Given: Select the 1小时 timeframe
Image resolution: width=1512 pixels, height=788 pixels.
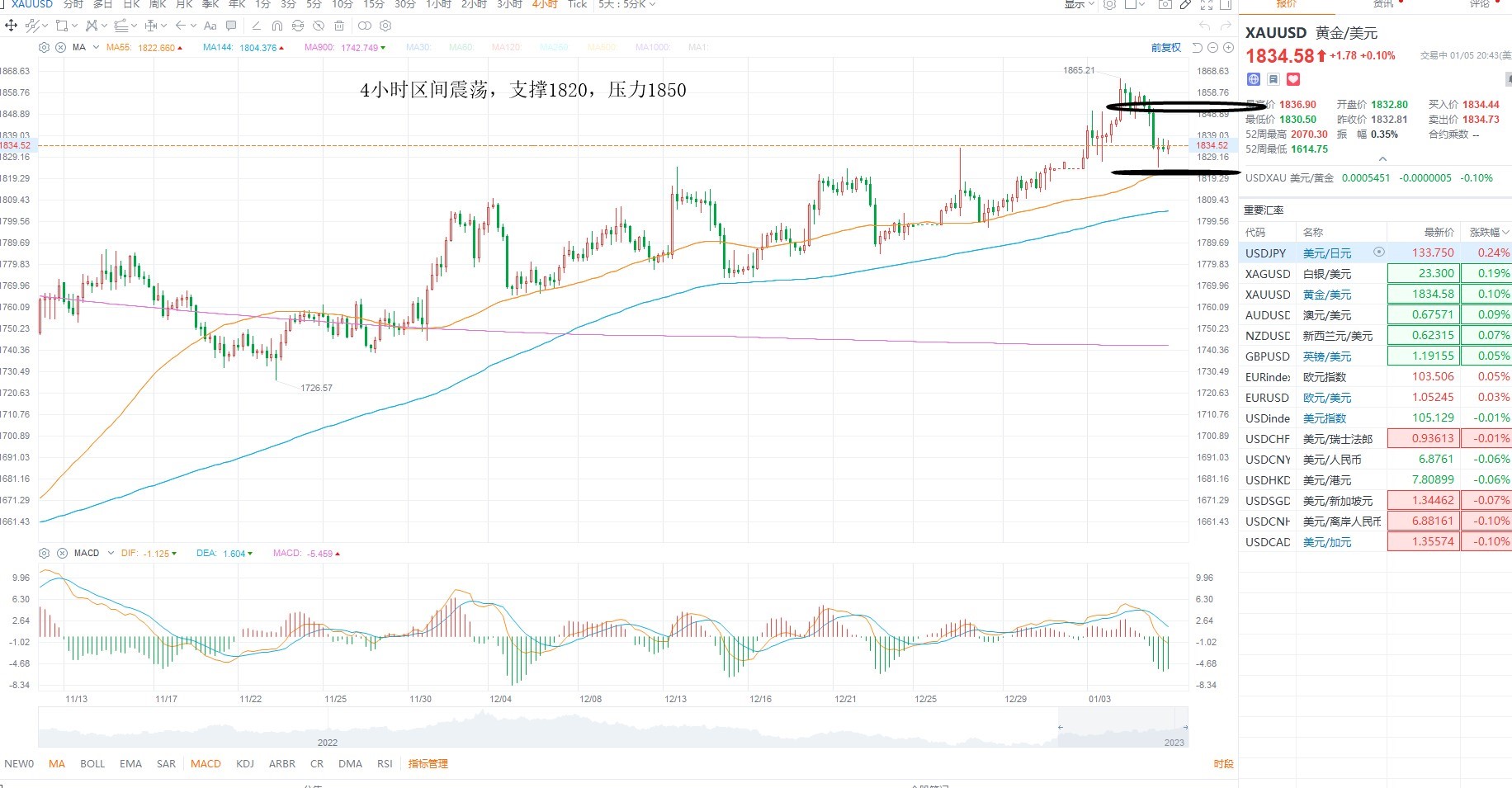Looking at the screenshot, I should click(x=438, y=4).
